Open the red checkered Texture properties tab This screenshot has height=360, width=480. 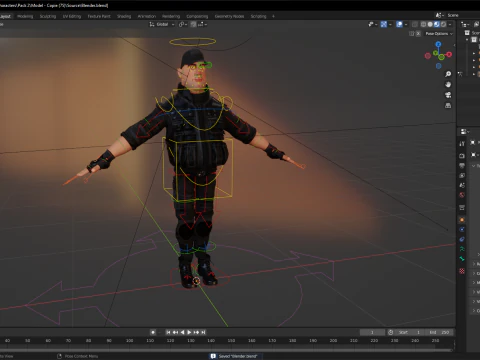point(462,271)
